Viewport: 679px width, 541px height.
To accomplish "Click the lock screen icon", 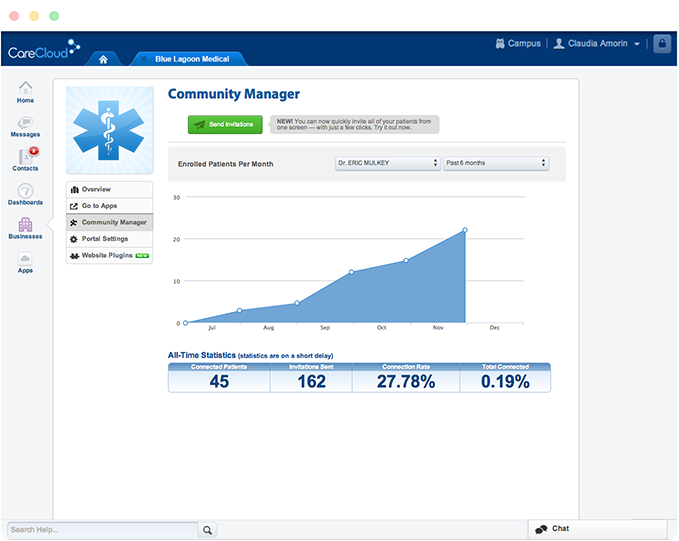I will click(662, 43).
